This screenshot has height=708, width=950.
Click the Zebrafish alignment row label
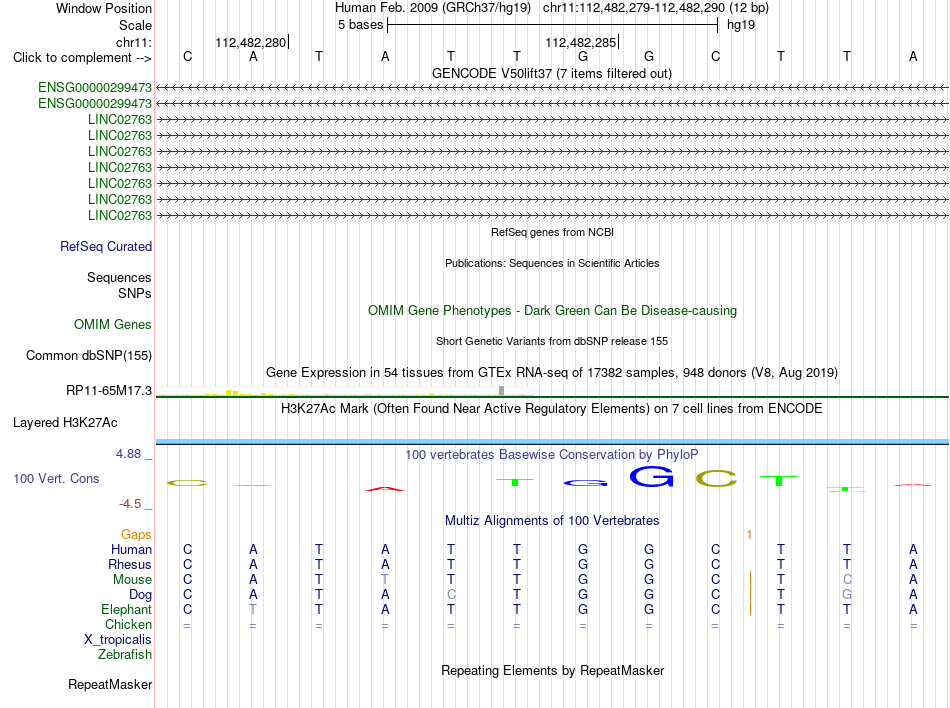(125, 655)
